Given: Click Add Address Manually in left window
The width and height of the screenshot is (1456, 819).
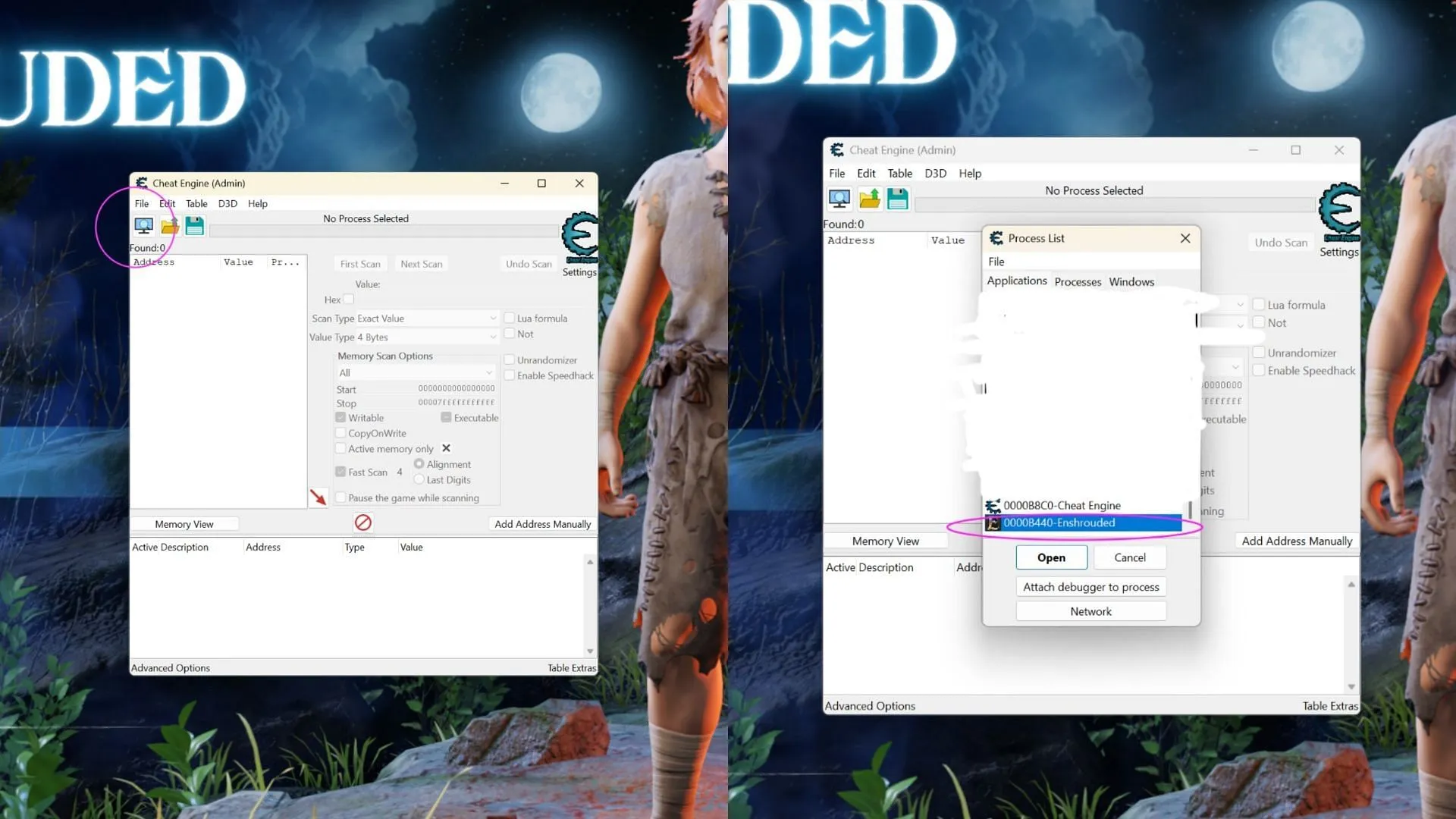Looking at the screenshot, I should pos(543,524).
